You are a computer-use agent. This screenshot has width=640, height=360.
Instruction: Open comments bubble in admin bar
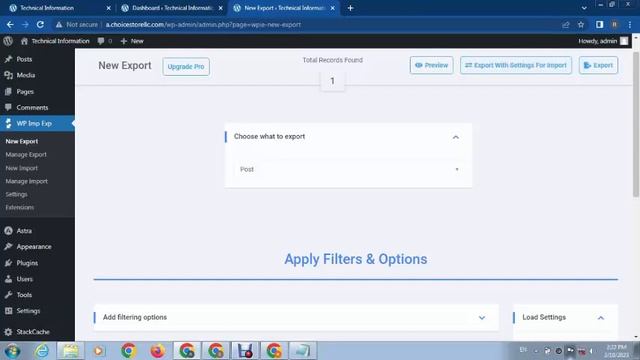click(104, 41)
